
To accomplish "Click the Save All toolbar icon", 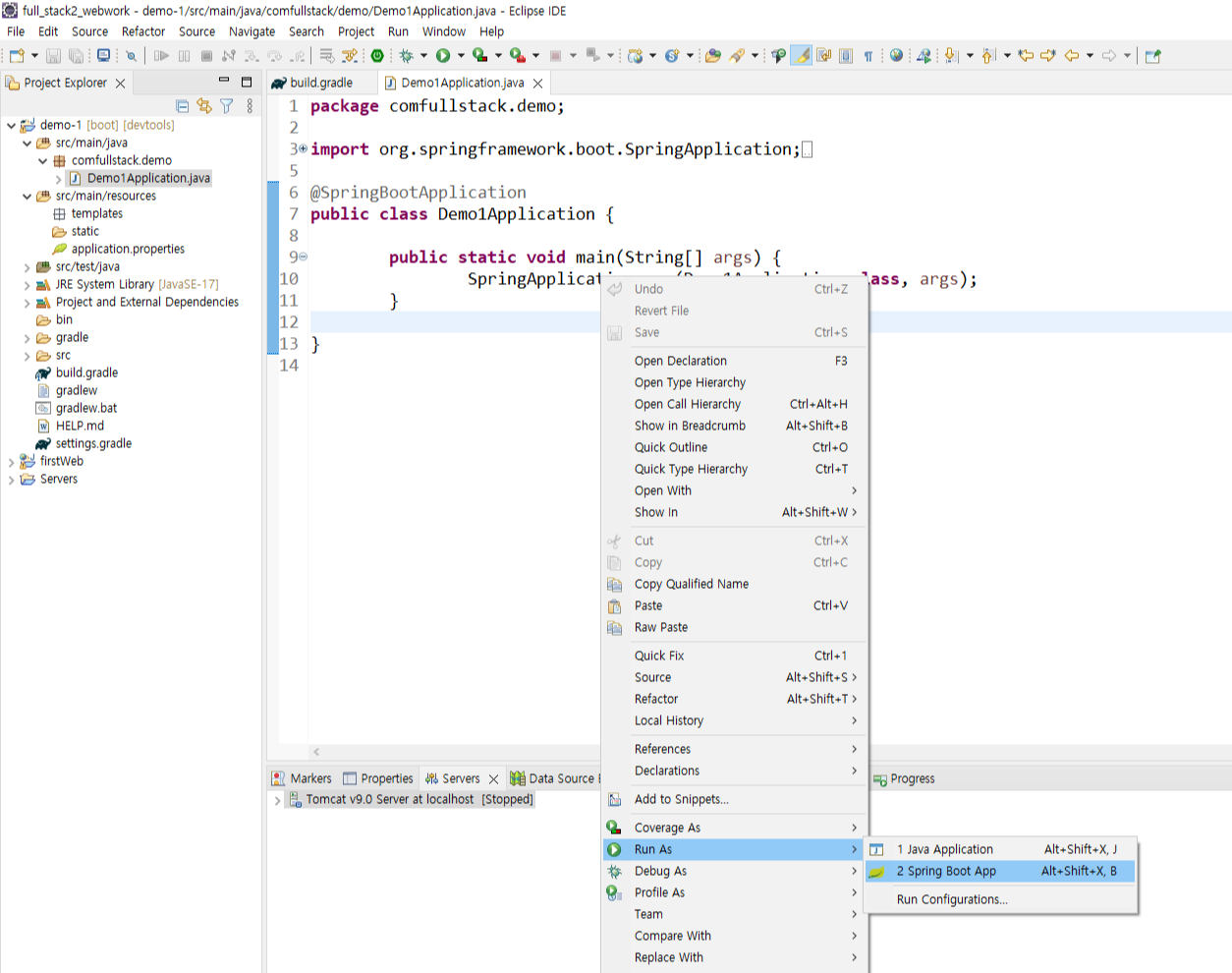I will 76,56.
